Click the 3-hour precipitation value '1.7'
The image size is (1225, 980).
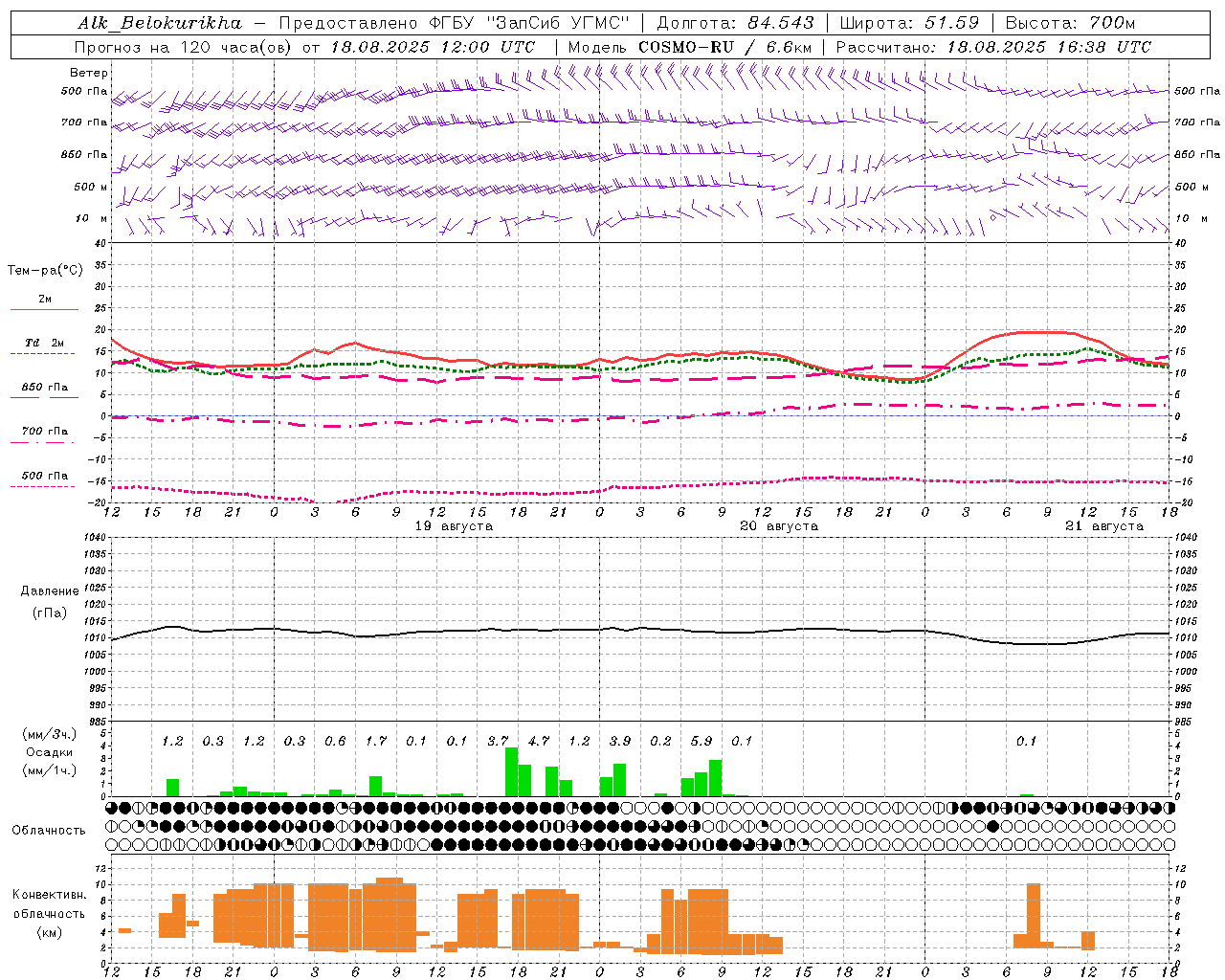click(376, 741)
